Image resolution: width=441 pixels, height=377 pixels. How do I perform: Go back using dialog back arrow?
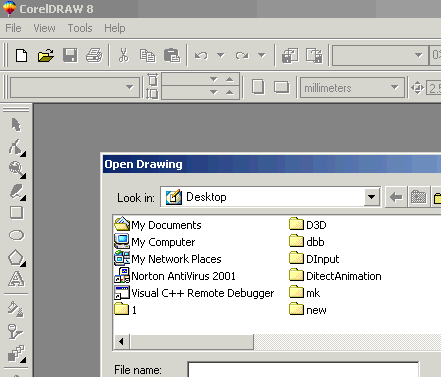[x=396, y=197]
